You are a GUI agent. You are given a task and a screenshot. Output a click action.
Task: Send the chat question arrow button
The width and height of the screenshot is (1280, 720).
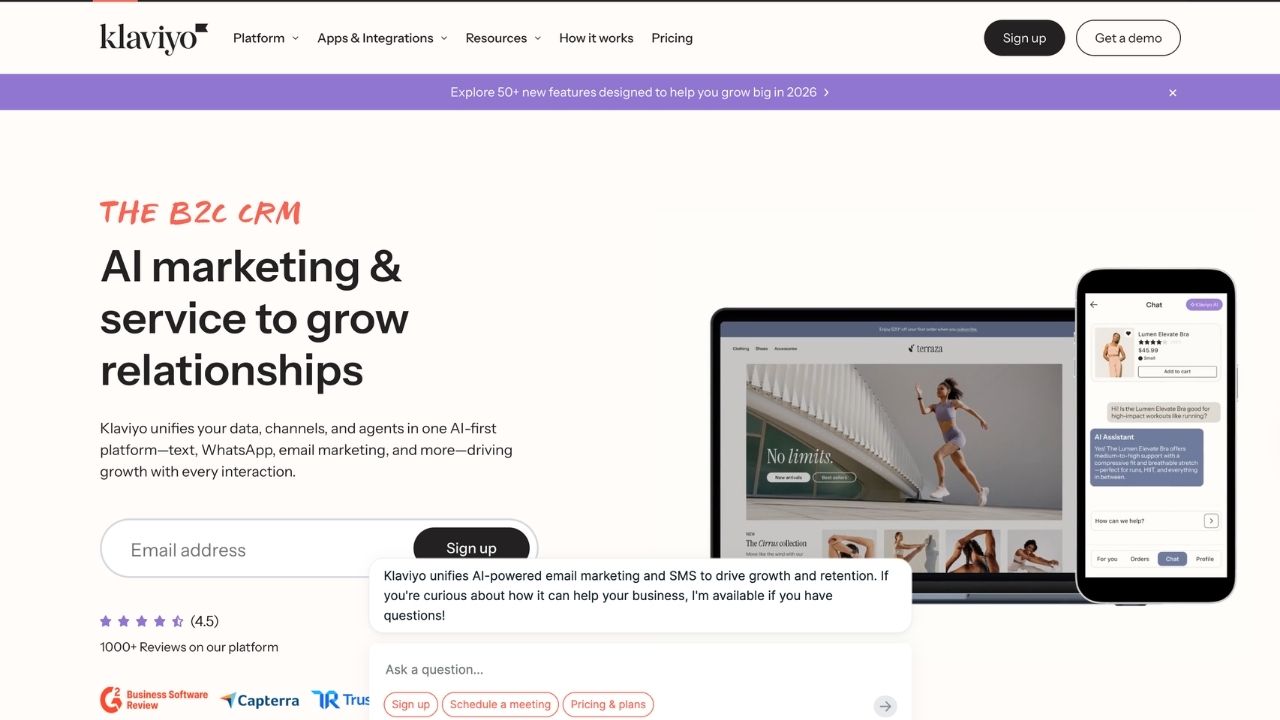click(x=885, y=706)
